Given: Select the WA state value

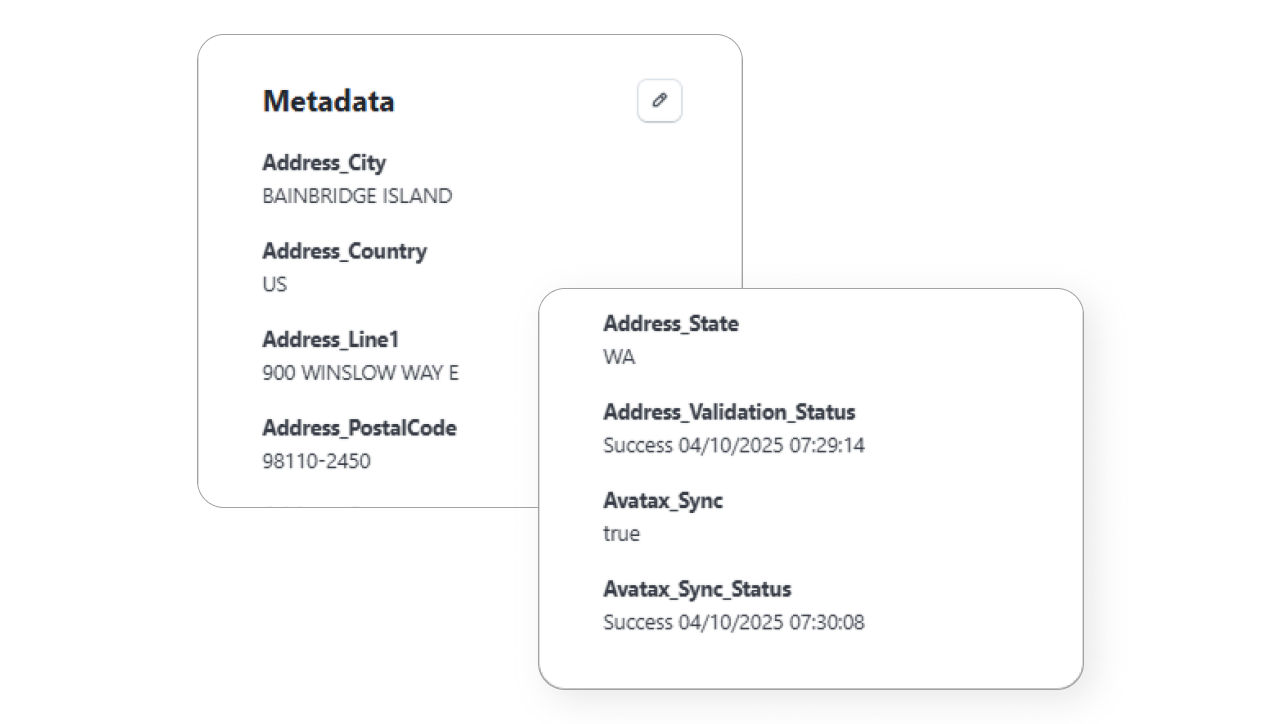Looking at the screenshot, I should 619,356.
